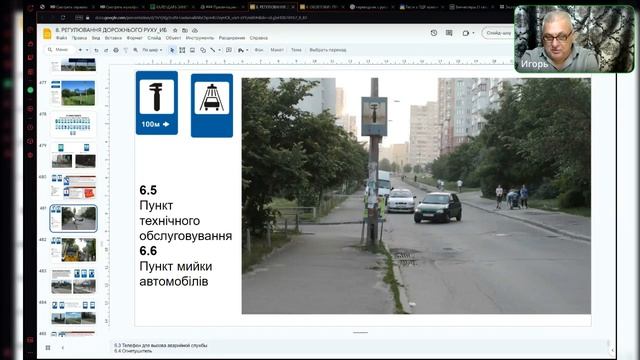Click the 6.5 sign image with 100м
640x360 pixels.
(157, 103)
